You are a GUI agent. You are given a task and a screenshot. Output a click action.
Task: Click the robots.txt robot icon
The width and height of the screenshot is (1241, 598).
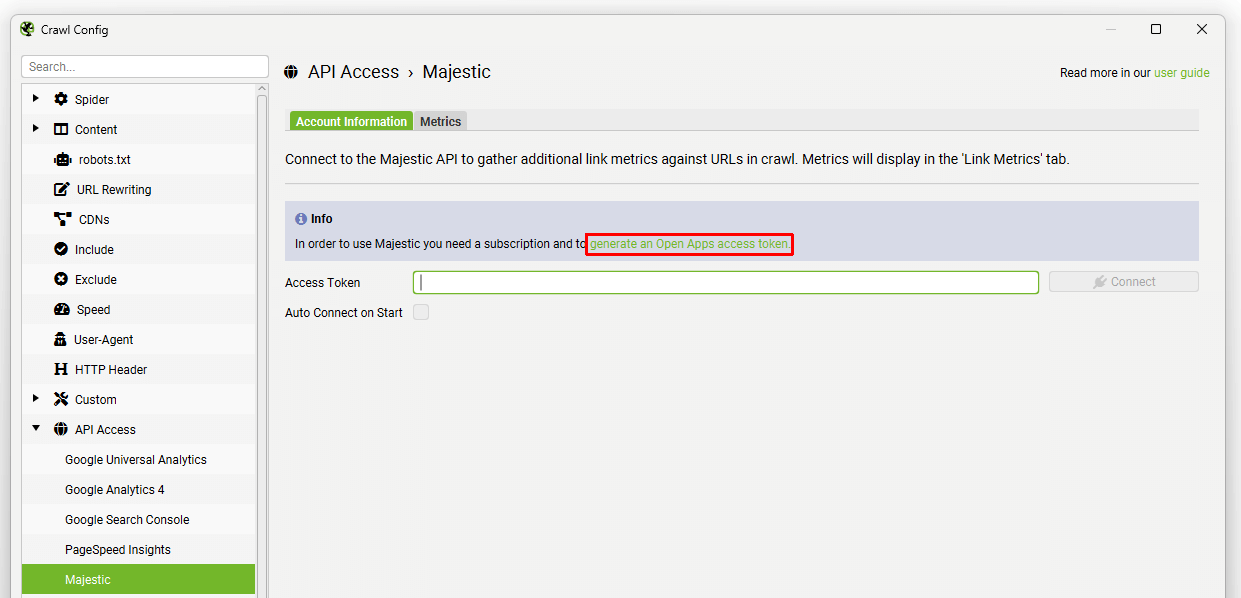(x=62, y=160)
